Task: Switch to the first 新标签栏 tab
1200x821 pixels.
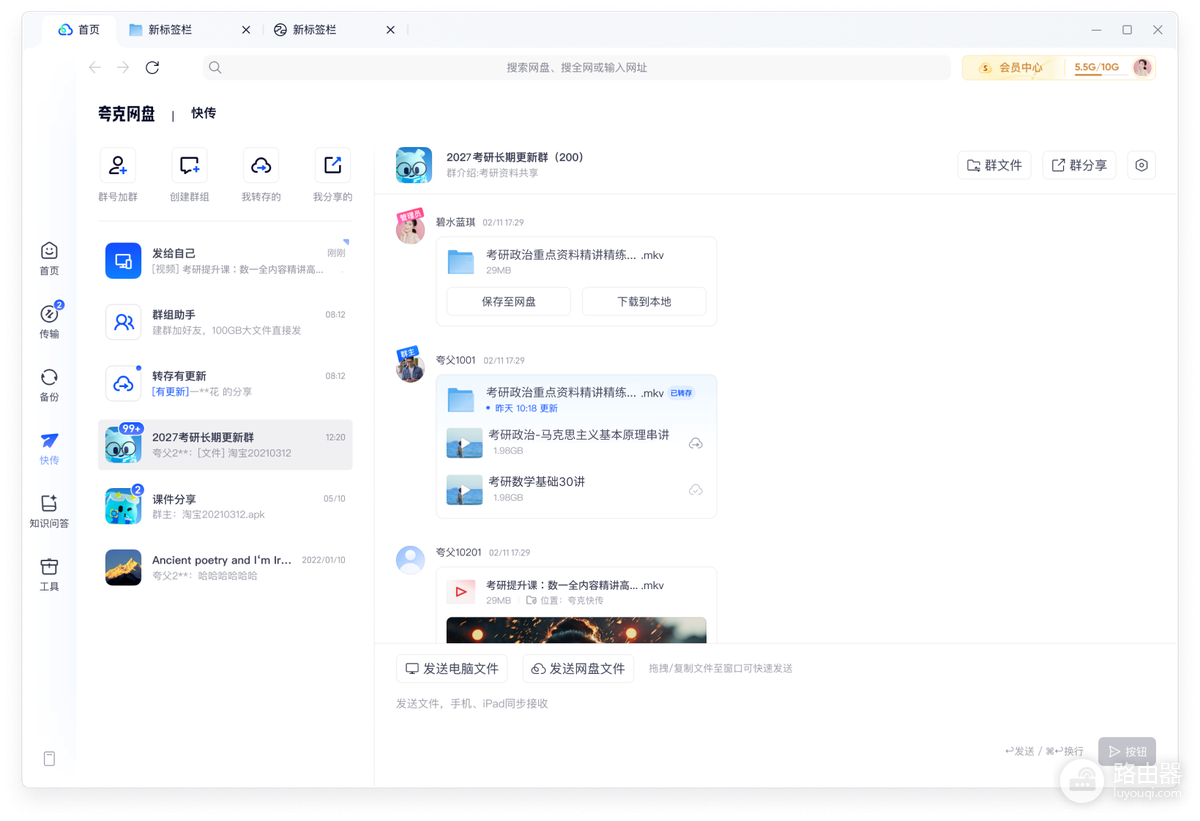Action: [x=189, y=30]
